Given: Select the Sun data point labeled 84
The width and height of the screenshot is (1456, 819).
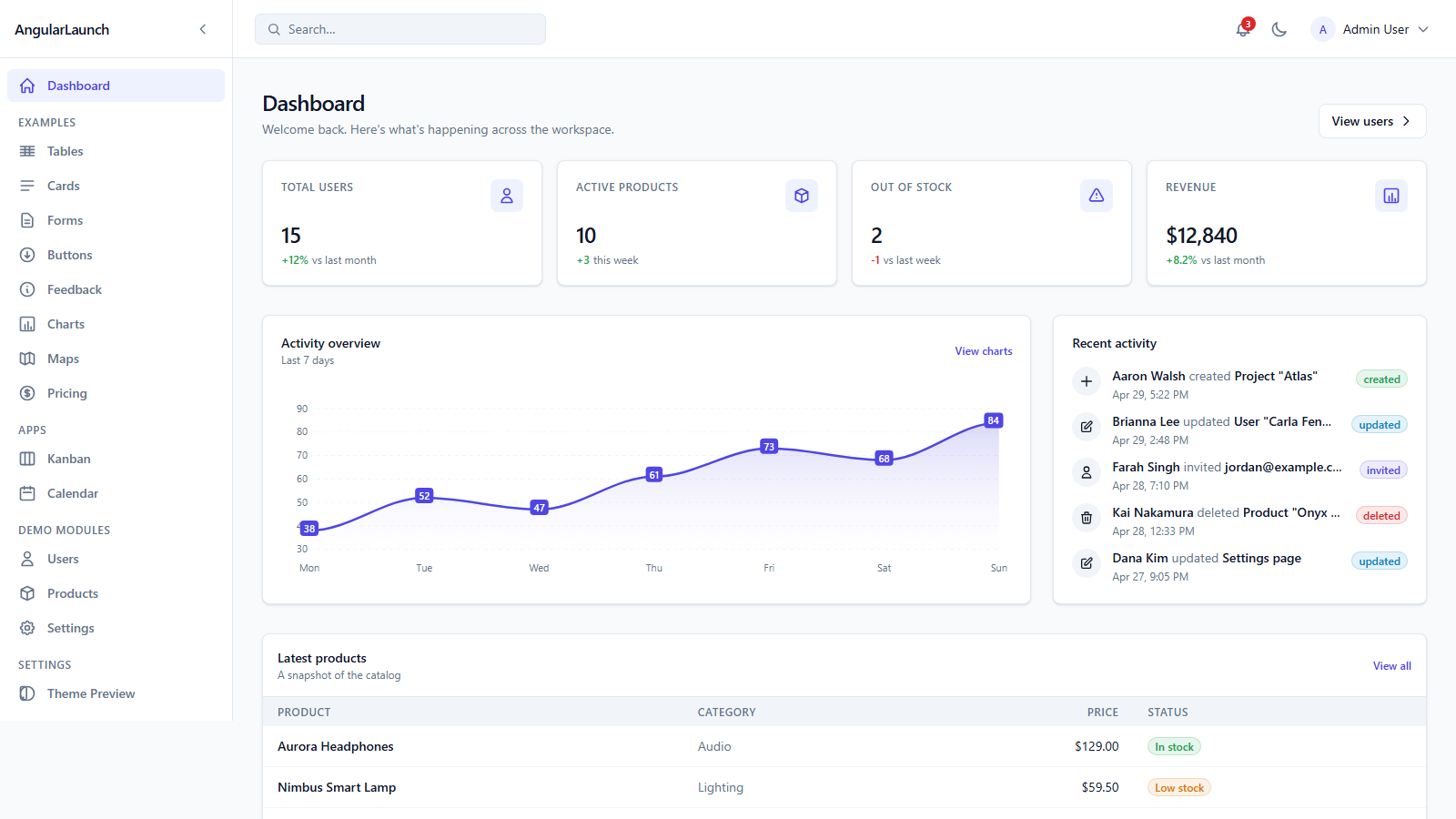Looking at the screenshot, I should (x=994, y=420).
